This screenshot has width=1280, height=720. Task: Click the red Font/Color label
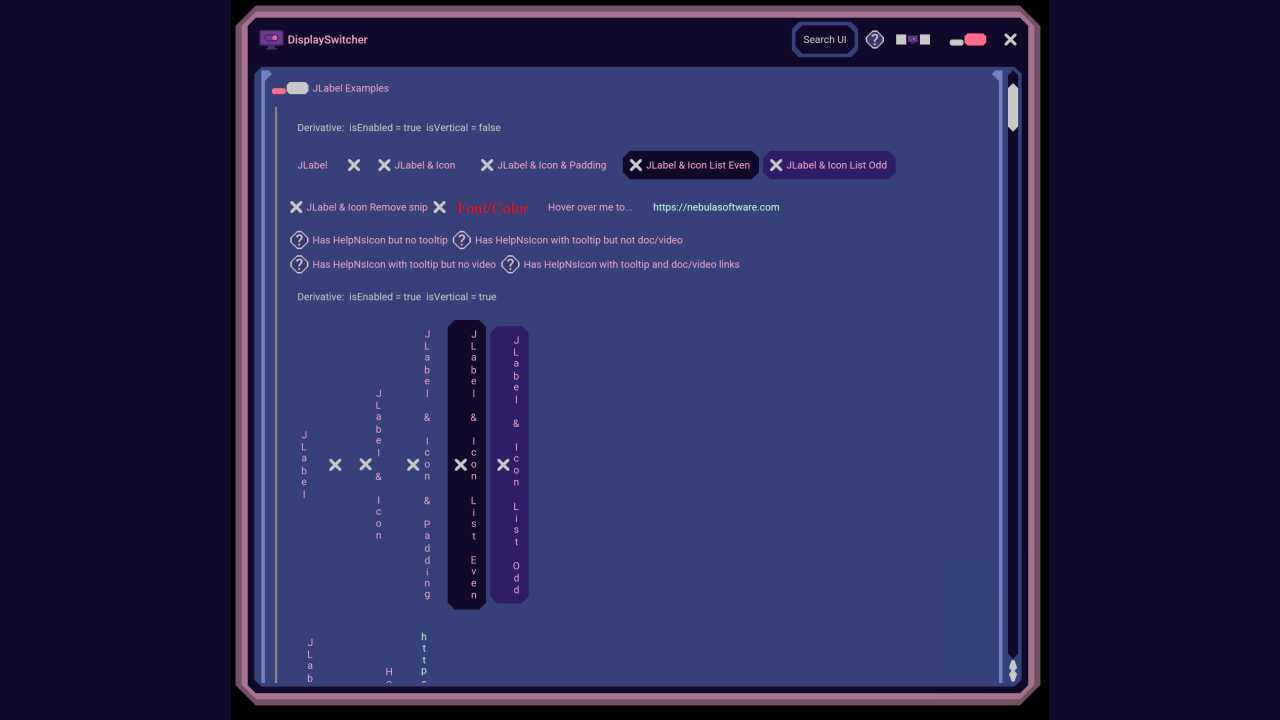point(493,208)
